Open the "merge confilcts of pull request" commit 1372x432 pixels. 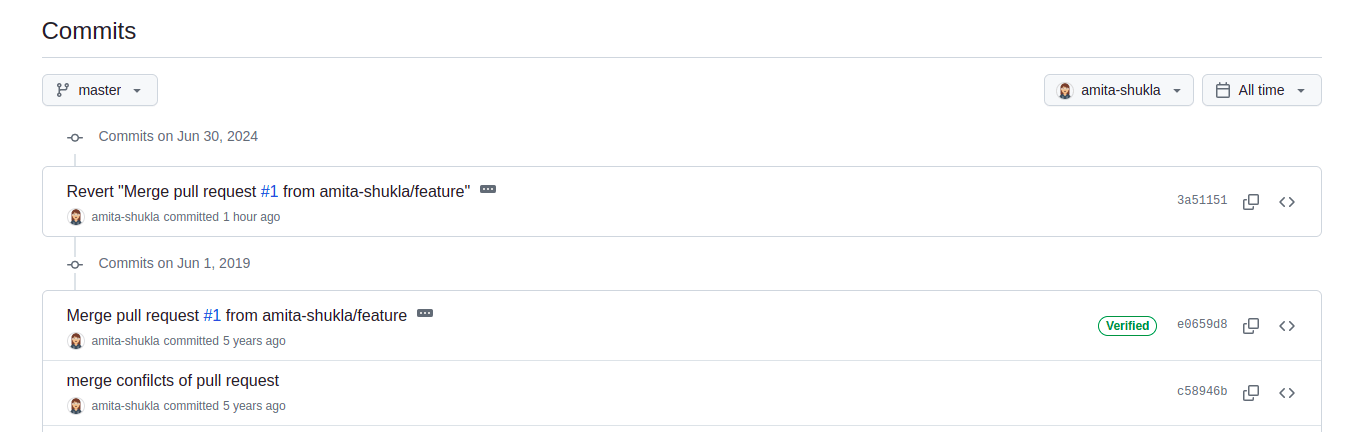click(173, 380)
